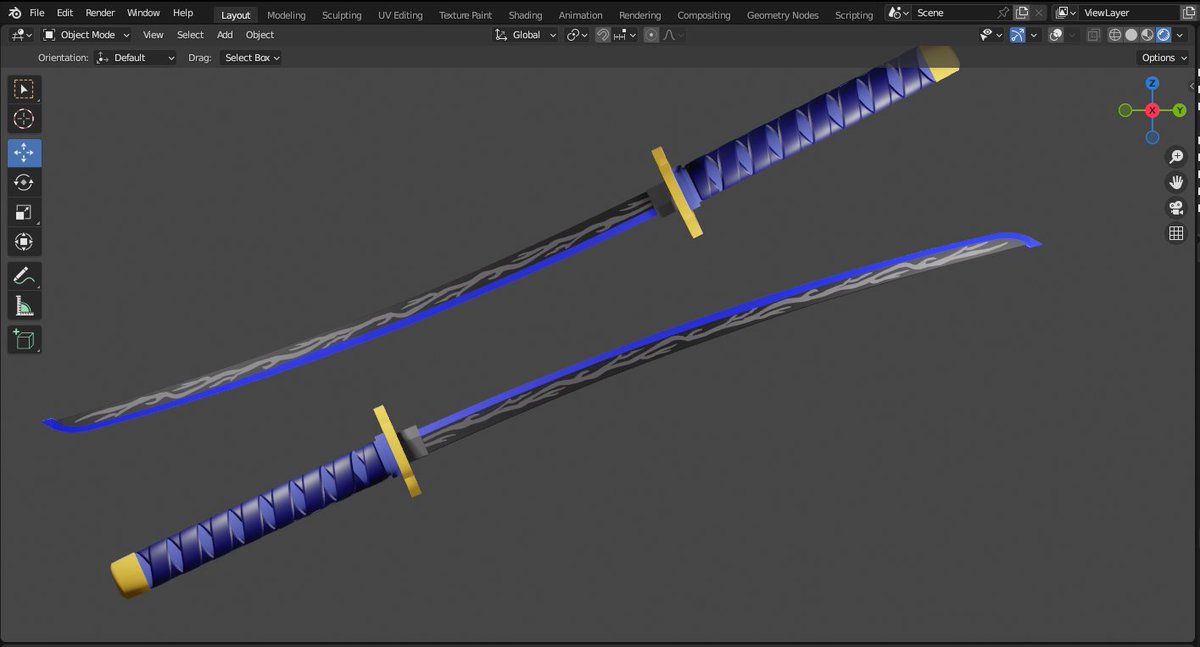Activate the Cursor tool
Screen dimensions: 1200x647
24,119
